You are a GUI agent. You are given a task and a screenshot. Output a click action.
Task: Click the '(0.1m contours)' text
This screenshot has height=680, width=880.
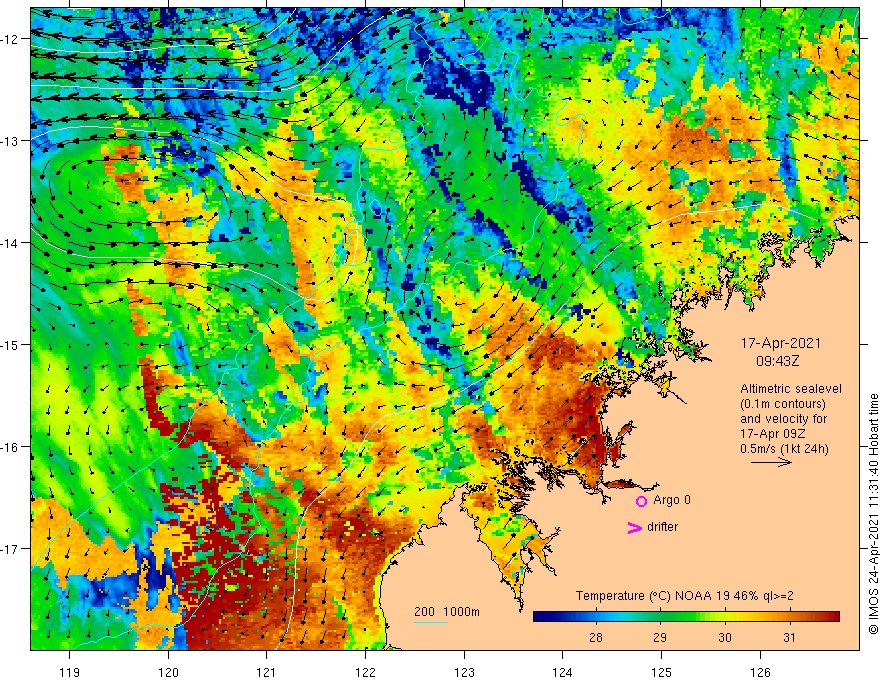coord(783,404)
